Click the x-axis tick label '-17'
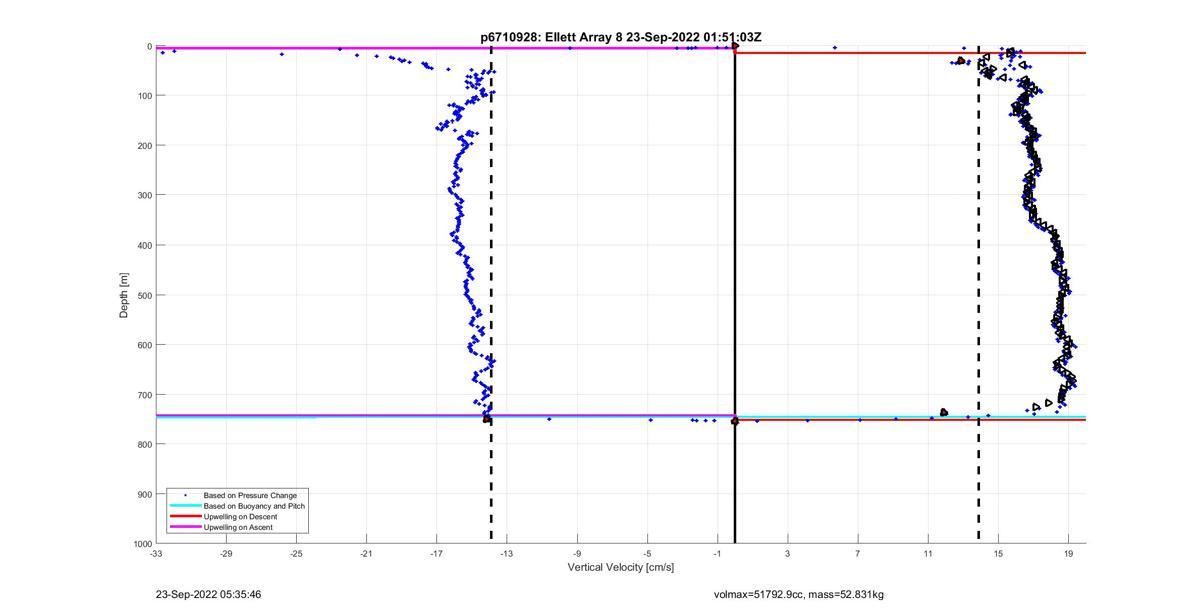Image resolution: width=1200 pixels, height=611 pixels. pos(436,553)
